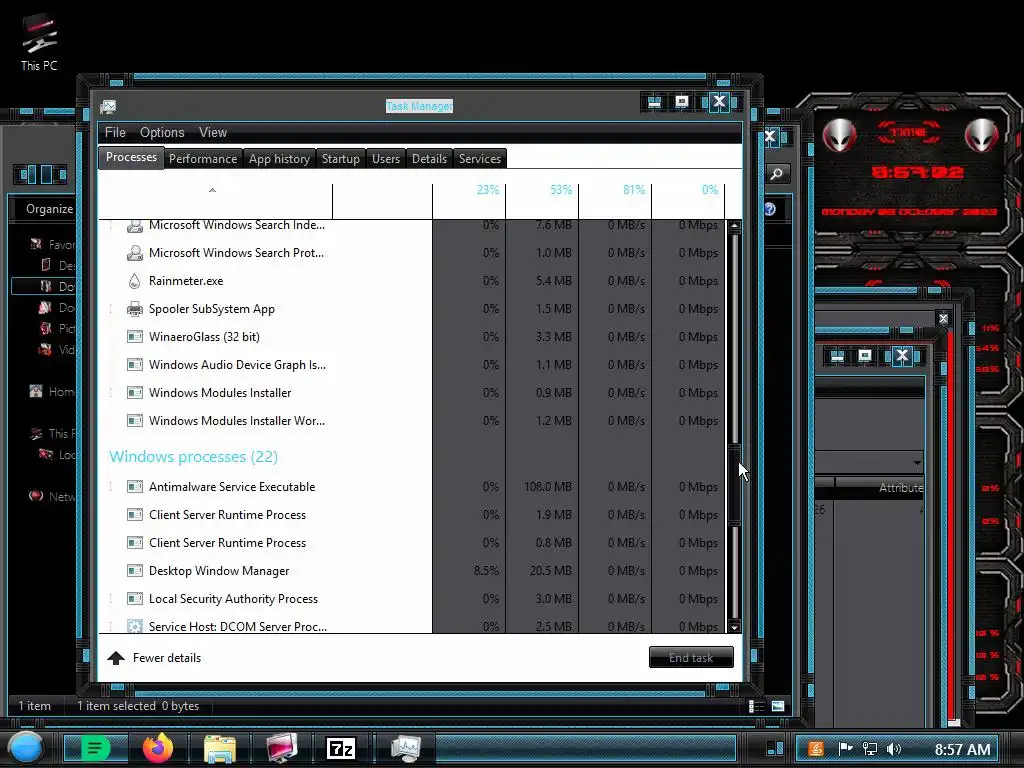Image resolution: width=1024 pixels, height=768 pixels.
Task: Sort by the 0% Network column header
Action: pyautogui.click(x=688, y=201)
